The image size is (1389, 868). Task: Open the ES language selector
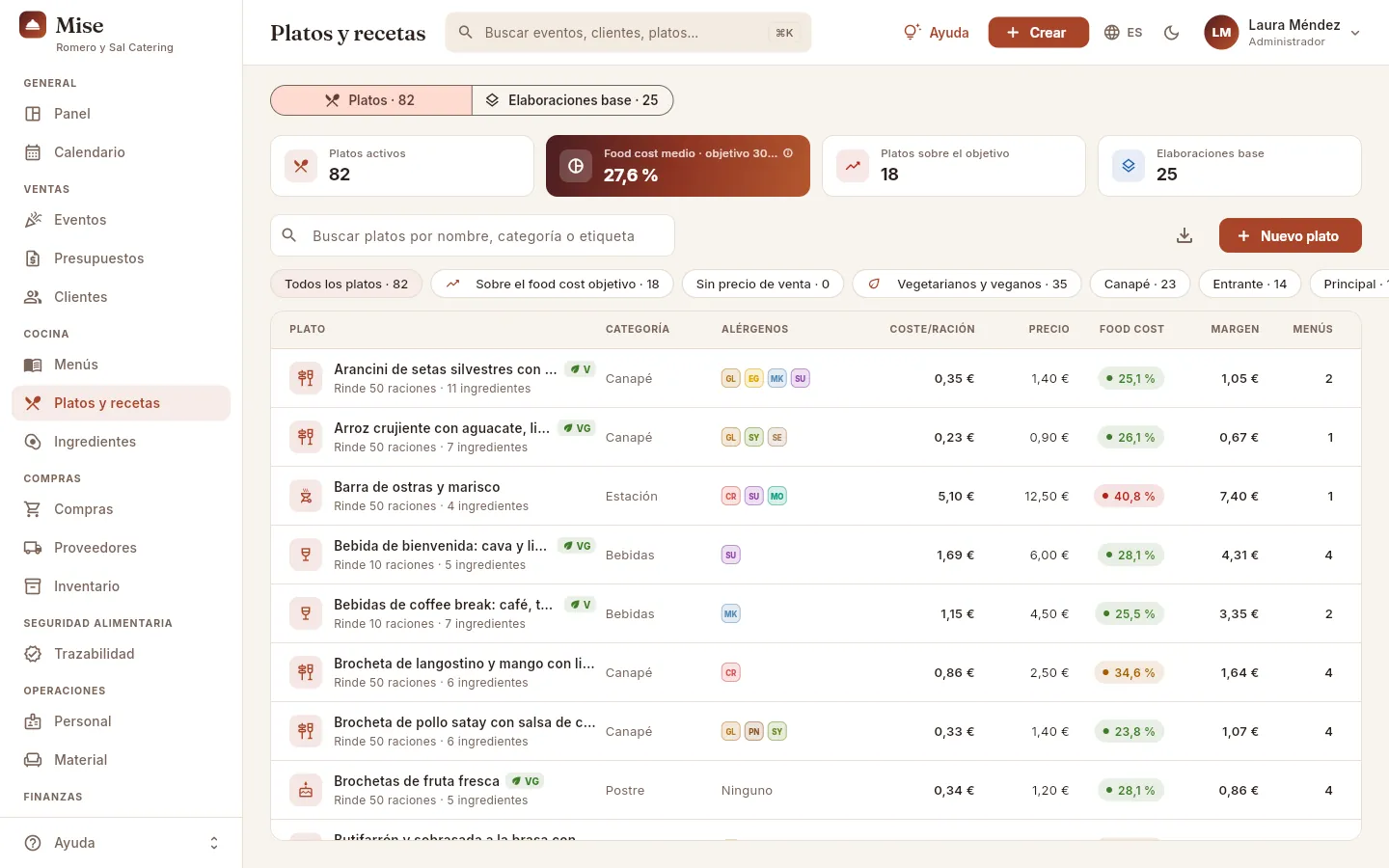coord(1123,33)
